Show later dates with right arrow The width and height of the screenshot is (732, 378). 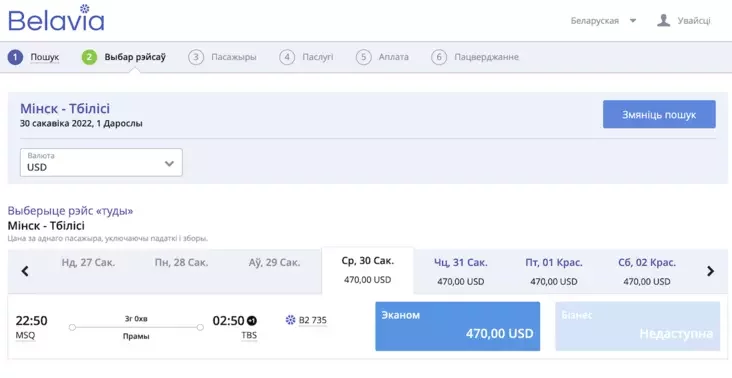pos(710,271)
